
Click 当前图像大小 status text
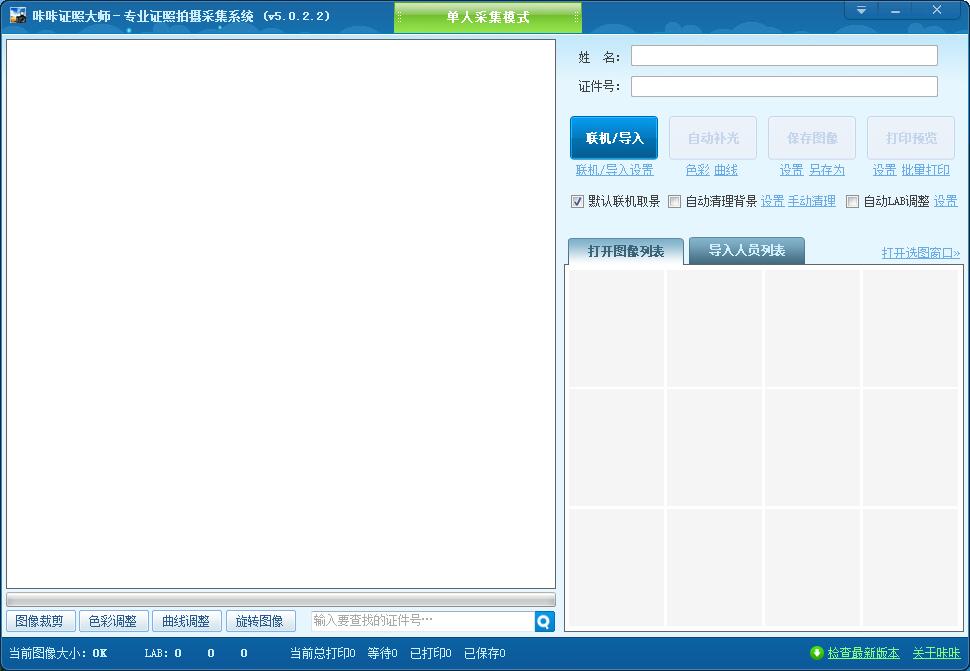pyautogui.click(x=58, y=653)
